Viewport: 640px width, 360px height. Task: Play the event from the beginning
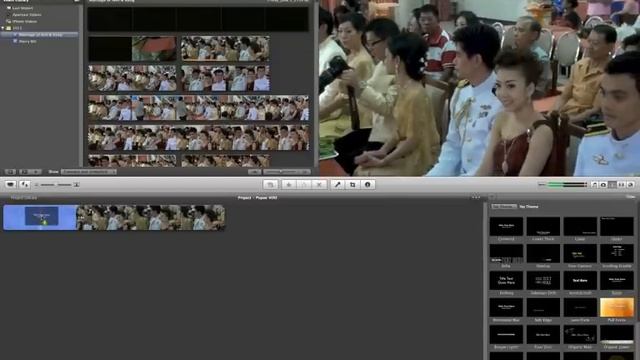(x=36, y=172)
